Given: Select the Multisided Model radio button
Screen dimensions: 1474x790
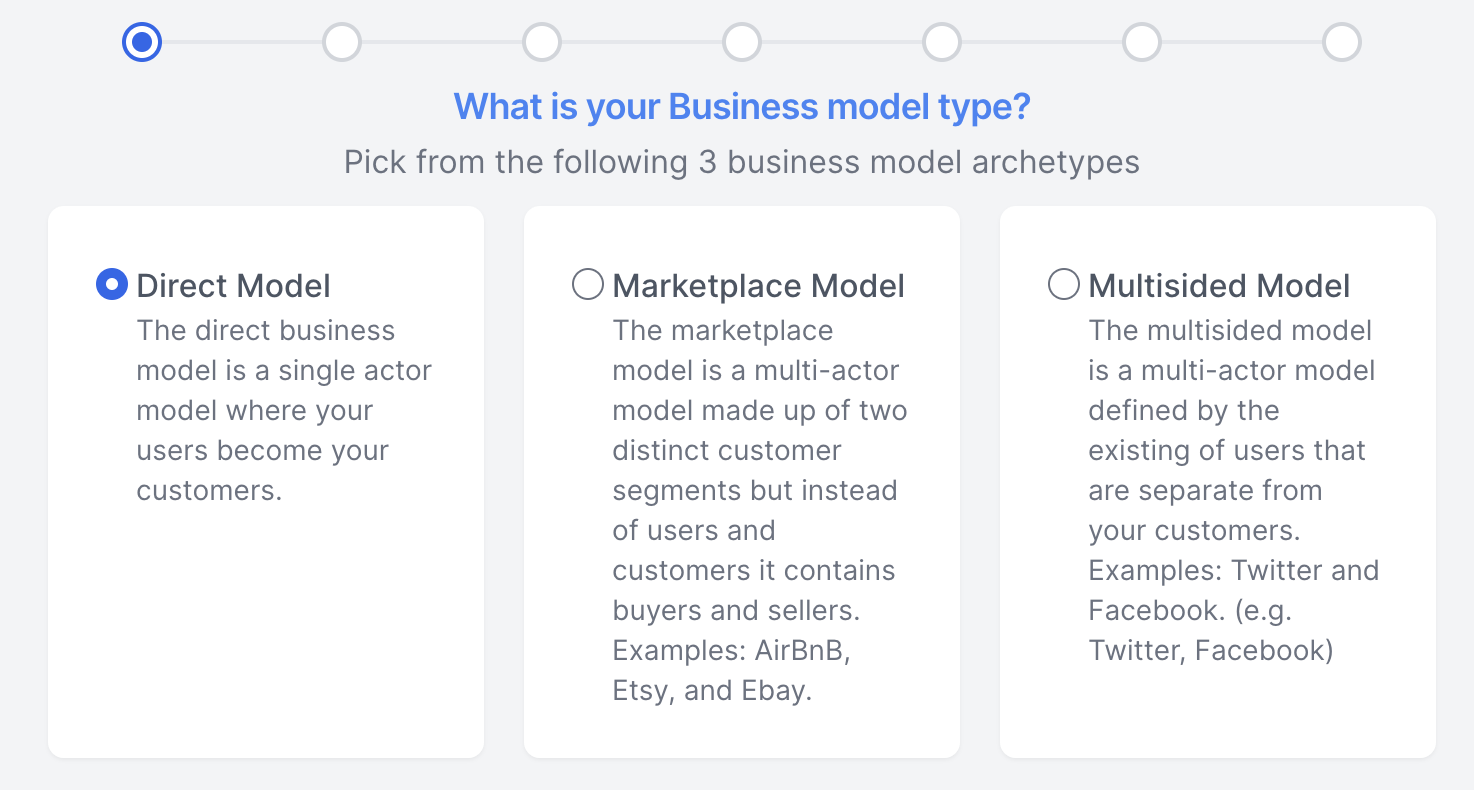Looking at the screenshot, I should pyautogui.click(x=1063, y=284).
